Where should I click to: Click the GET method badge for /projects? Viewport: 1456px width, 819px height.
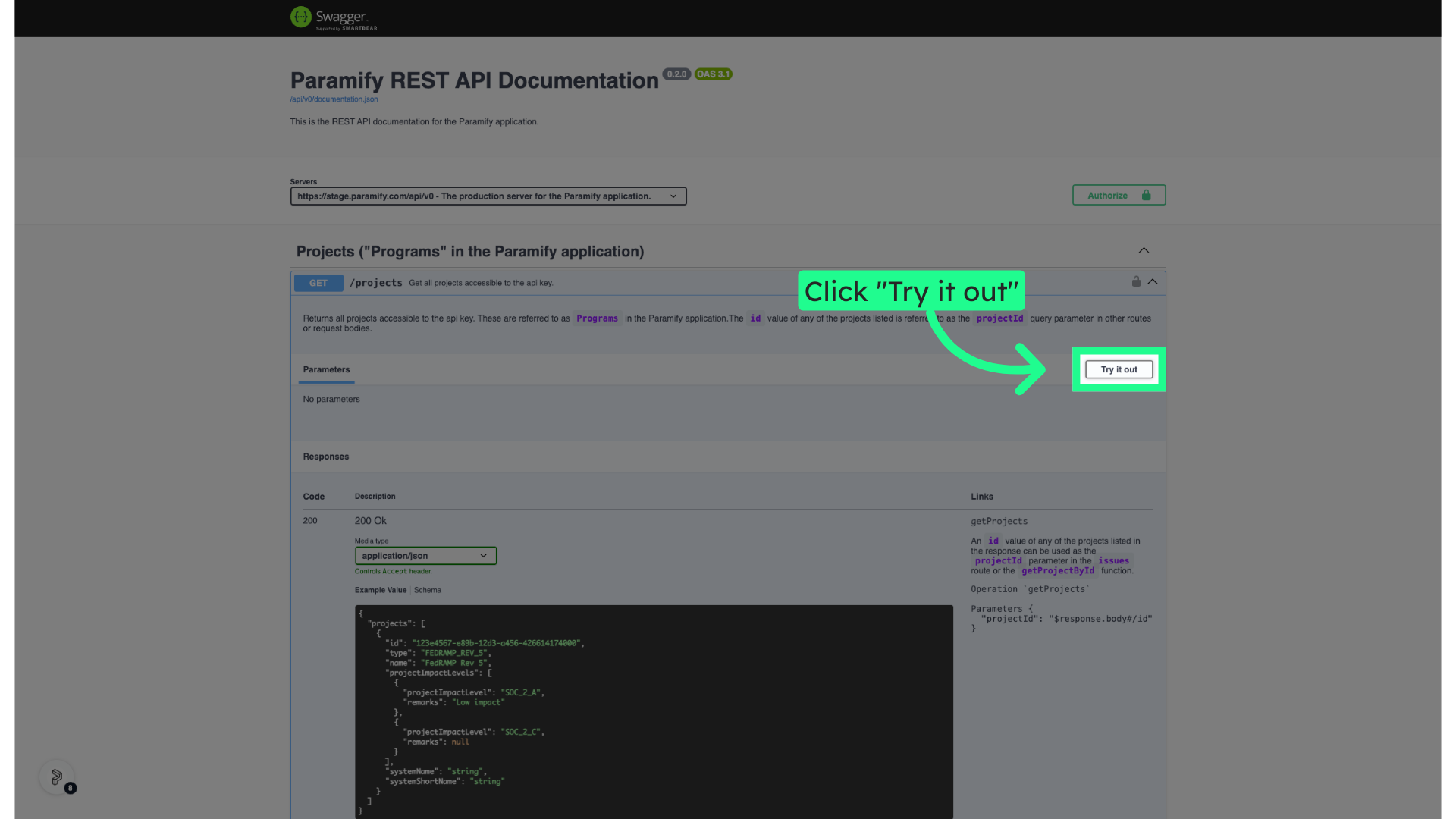click(318, 283)
